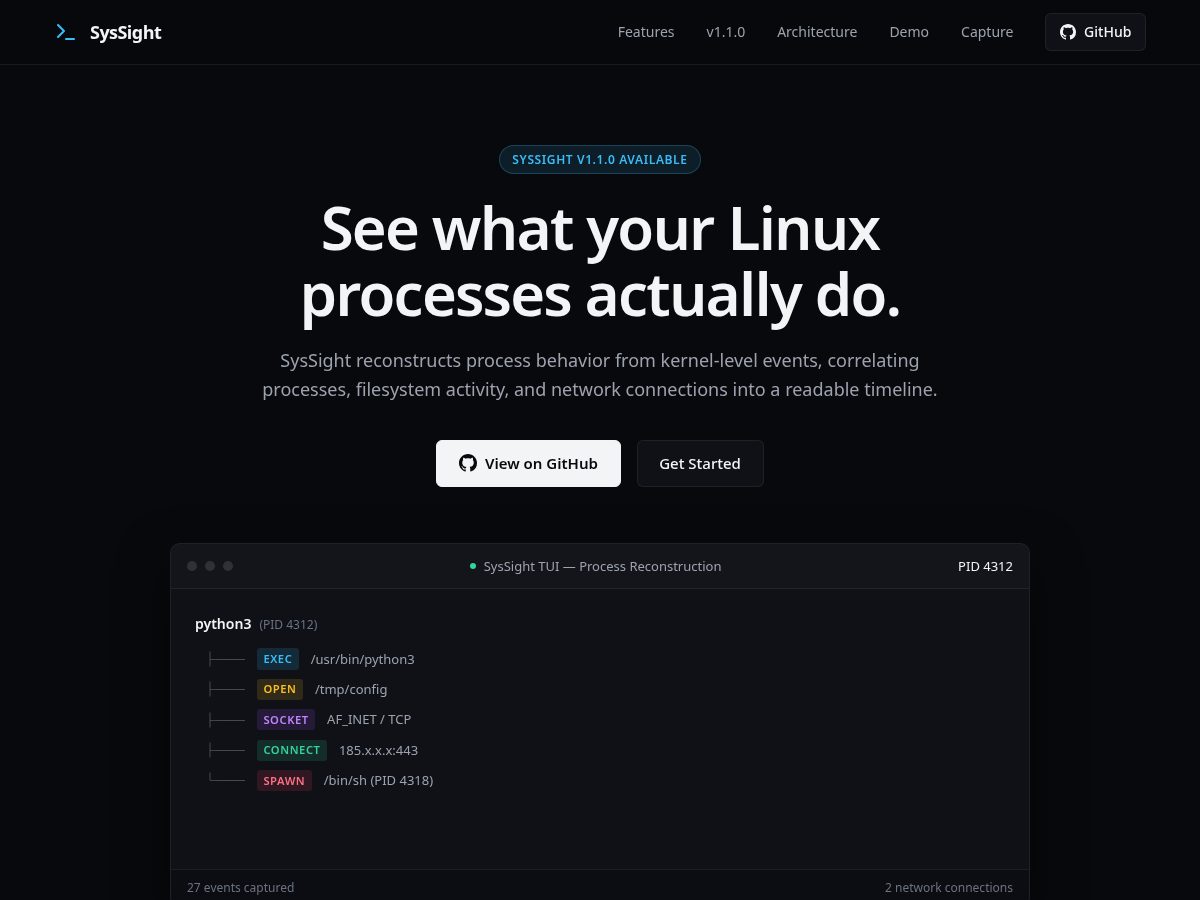Image resolution: width=1200 pixels, height=900 pixels.
Task: Click the hero headline about Linux processes
Action: [x=600, y=262]
